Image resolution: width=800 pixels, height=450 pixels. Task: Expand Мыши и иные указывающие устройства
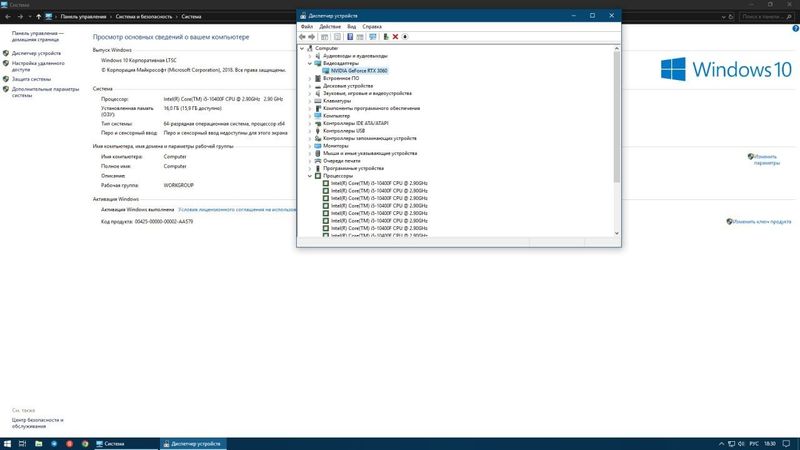point(310,154)
